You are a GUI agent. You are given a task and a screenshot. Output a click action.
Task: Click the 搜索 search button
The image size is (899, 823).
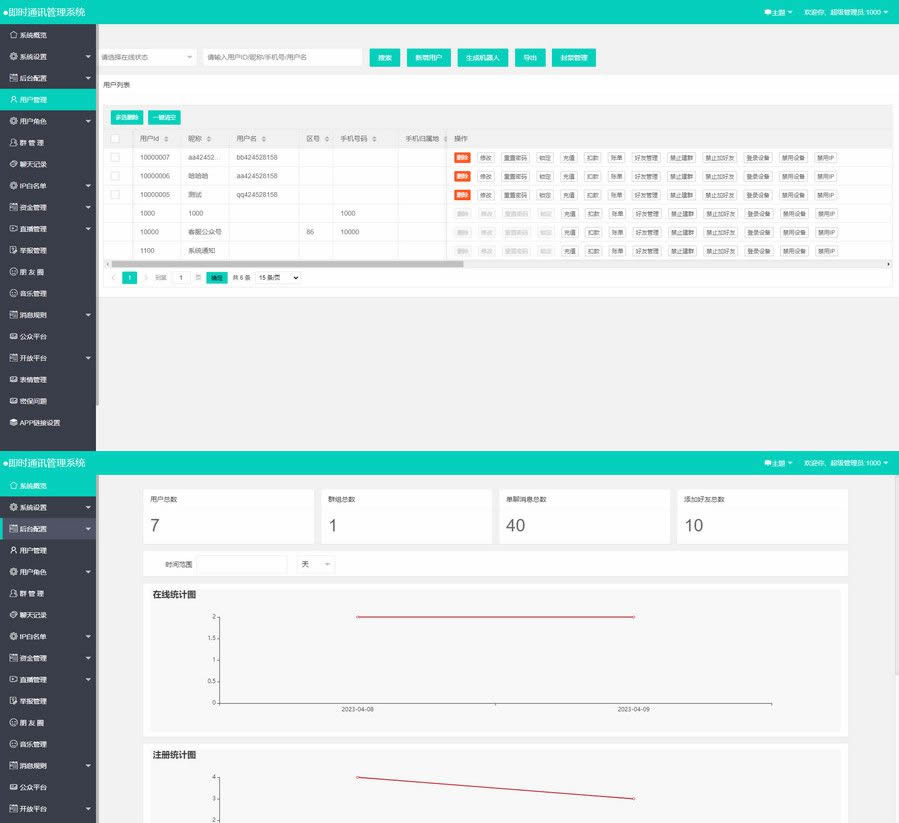pos(385,57)
